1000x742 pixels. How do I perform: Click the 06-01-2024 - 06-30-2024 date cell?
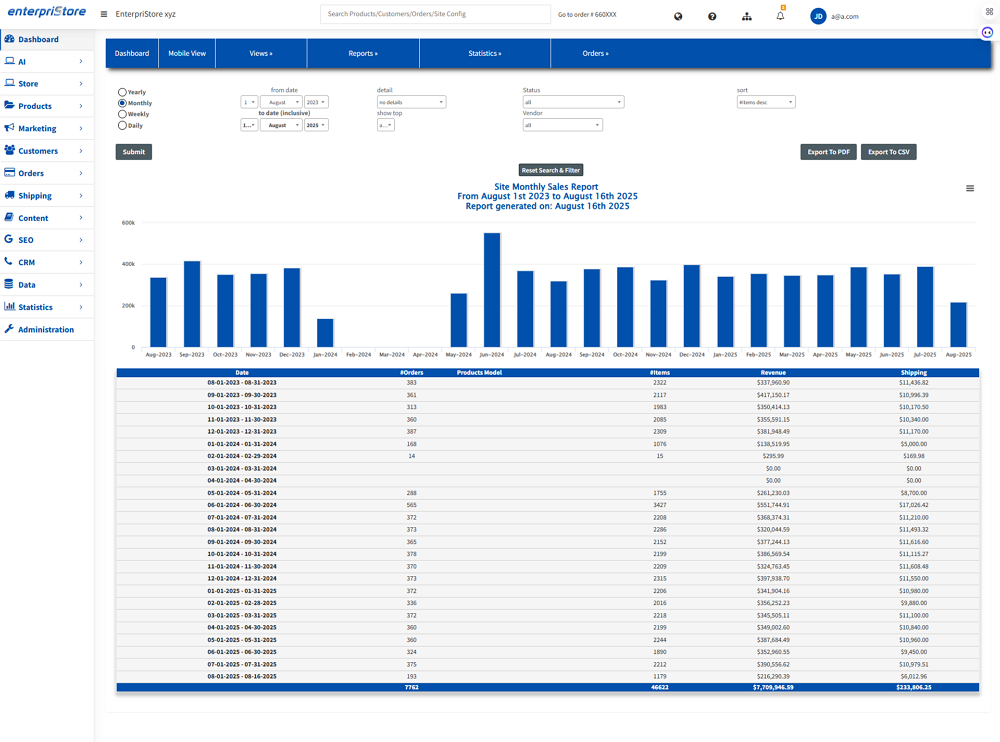[x=242, y=505]
